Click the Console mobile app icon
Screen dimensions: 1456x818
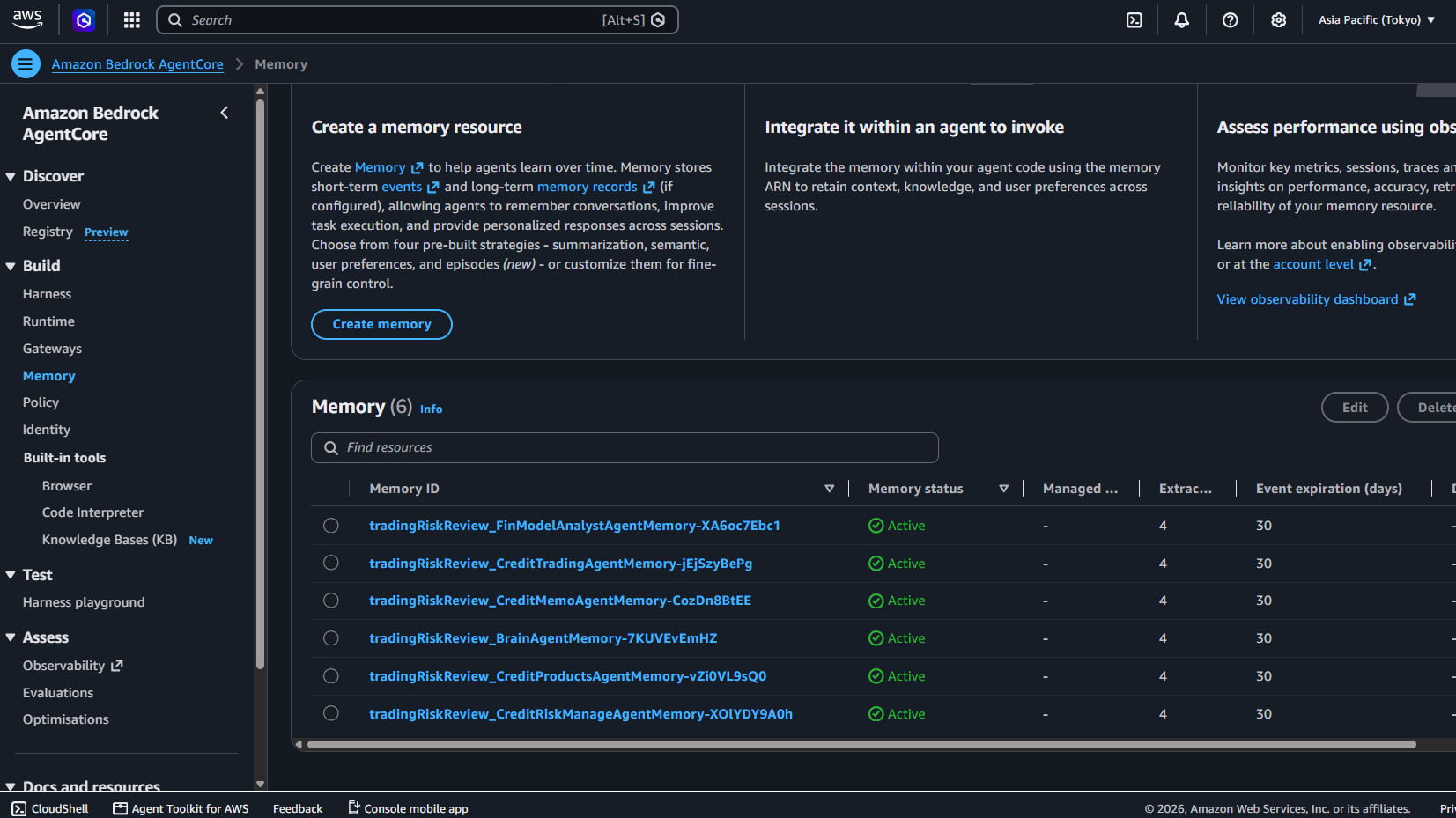(x=354, y=807)
